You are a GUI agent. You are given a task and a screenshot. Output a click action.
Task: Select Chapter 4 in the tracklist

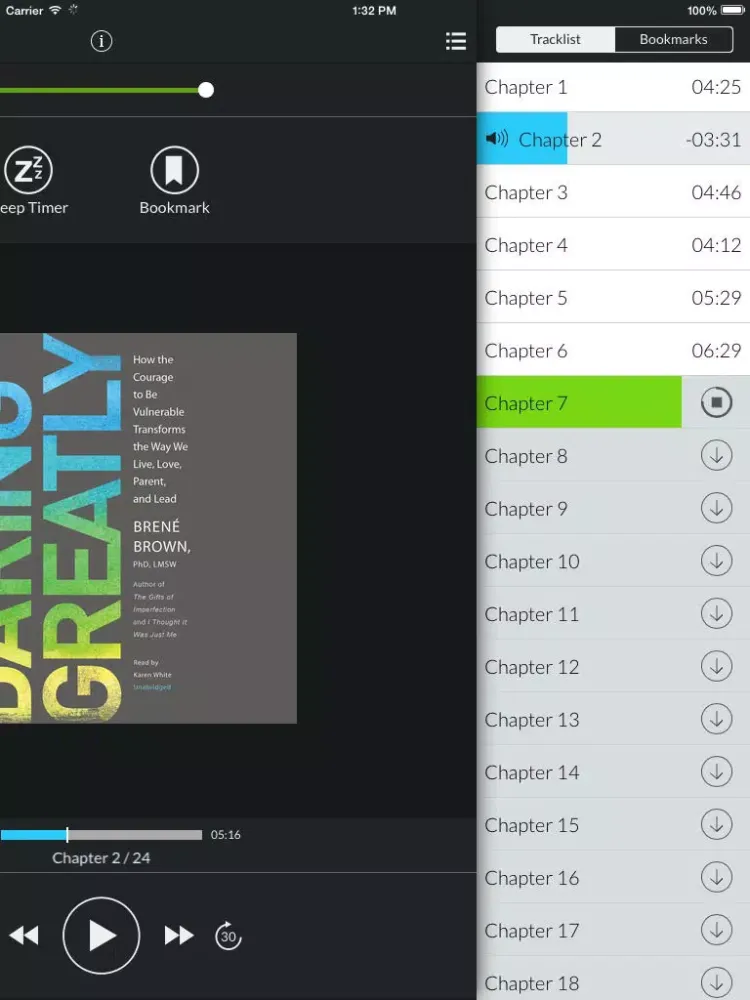click(x=614, y=245)
